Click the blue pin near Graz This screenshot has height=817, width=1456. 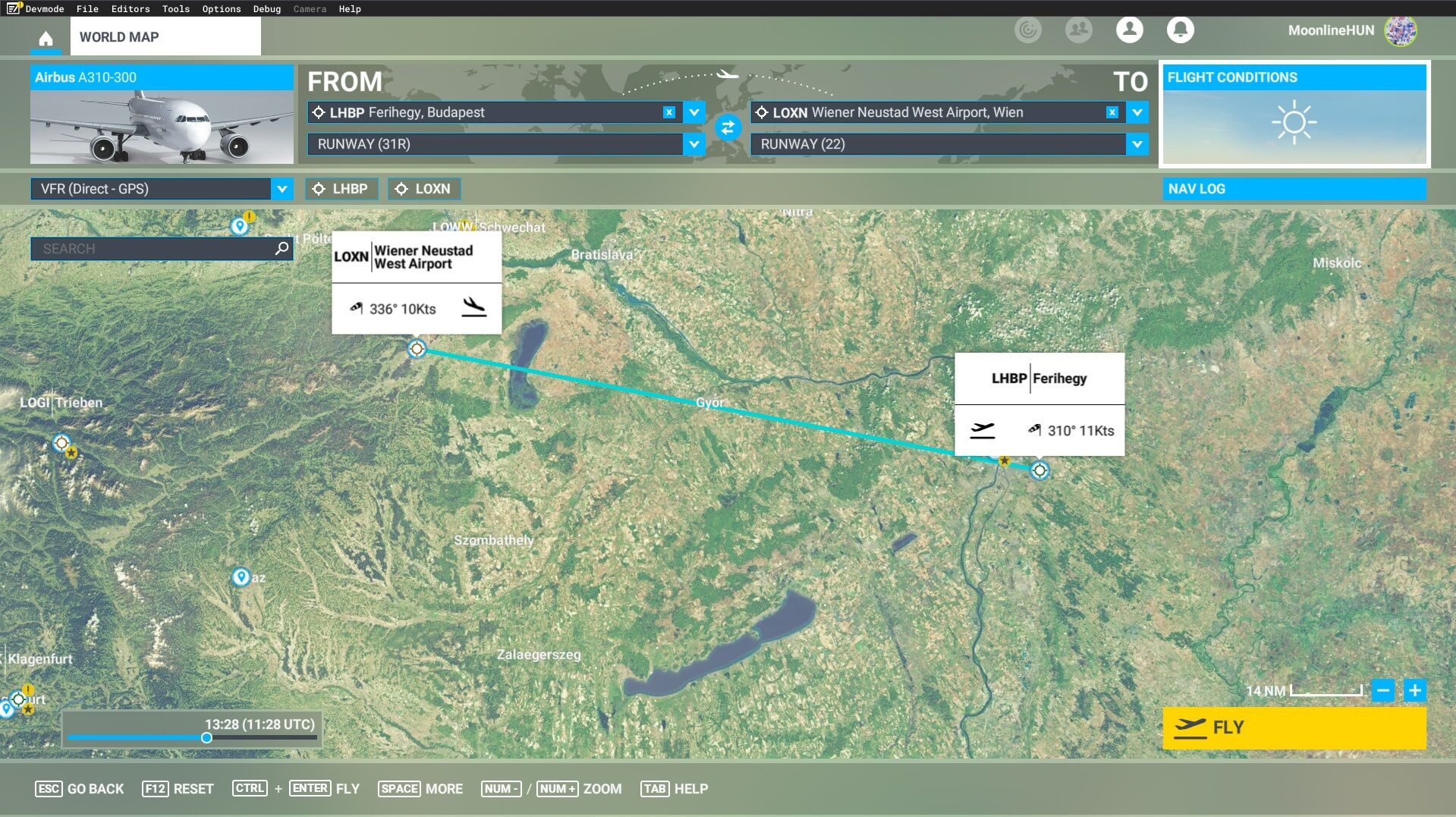point(241,577)
